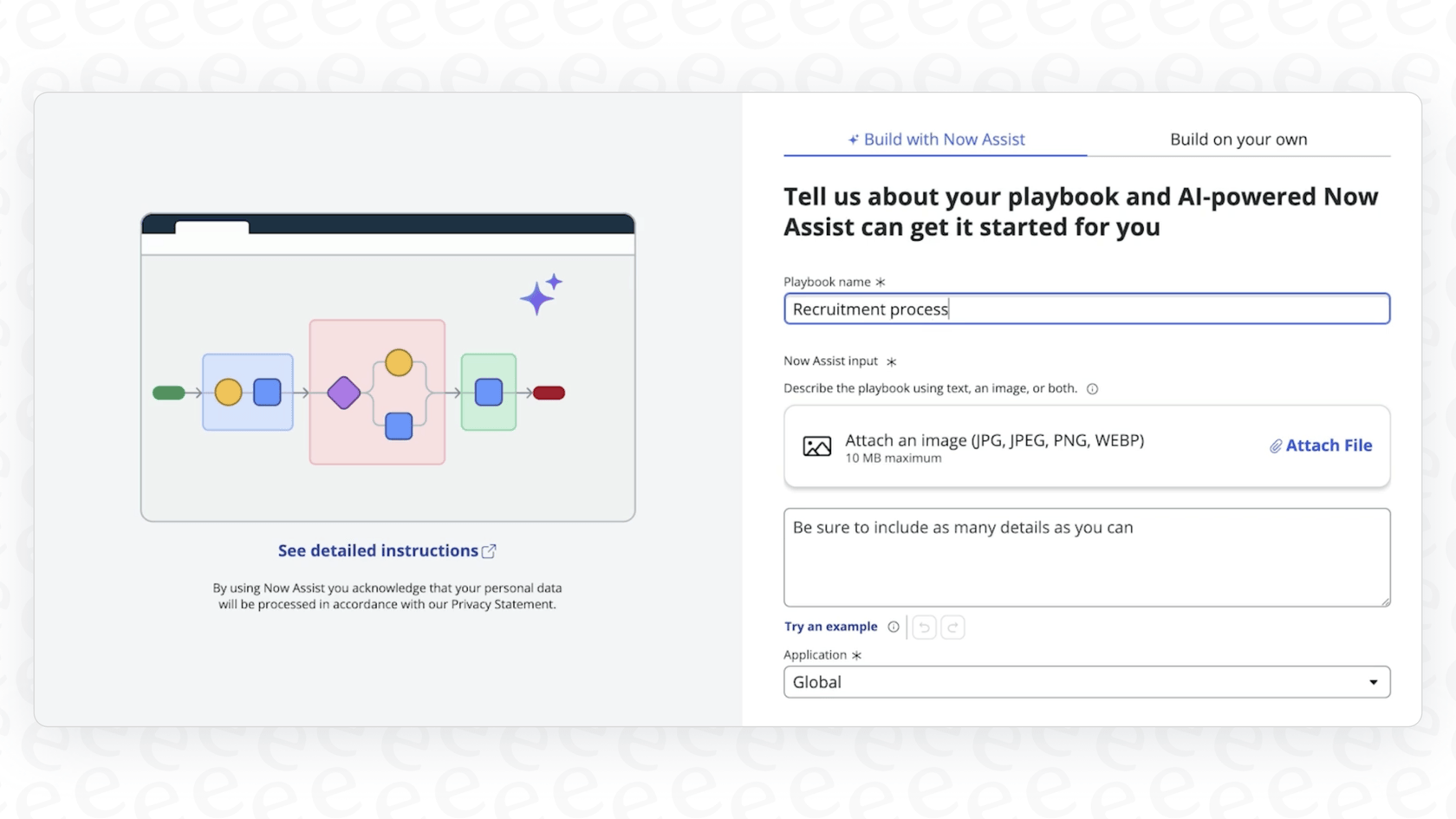The width and height of the screenshot is (1456, 819).
Task: Click the Attach File link
Action: [1329, 445]
